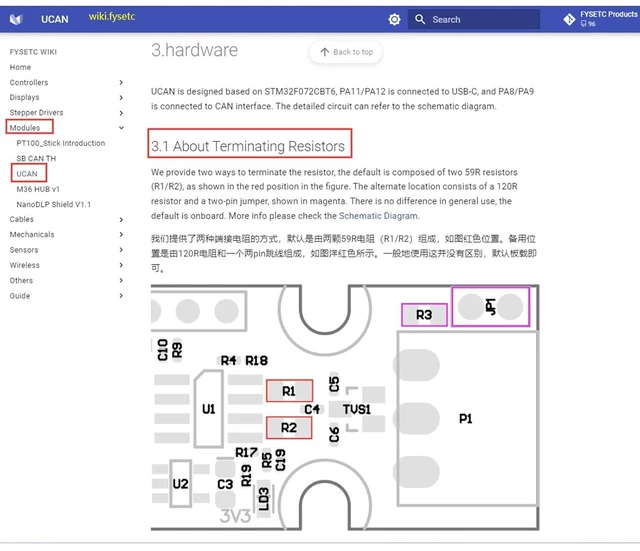Viewport: 640px width, 551px height.
Task: Click the Displays sidebar label
Action: pos(24,98)
